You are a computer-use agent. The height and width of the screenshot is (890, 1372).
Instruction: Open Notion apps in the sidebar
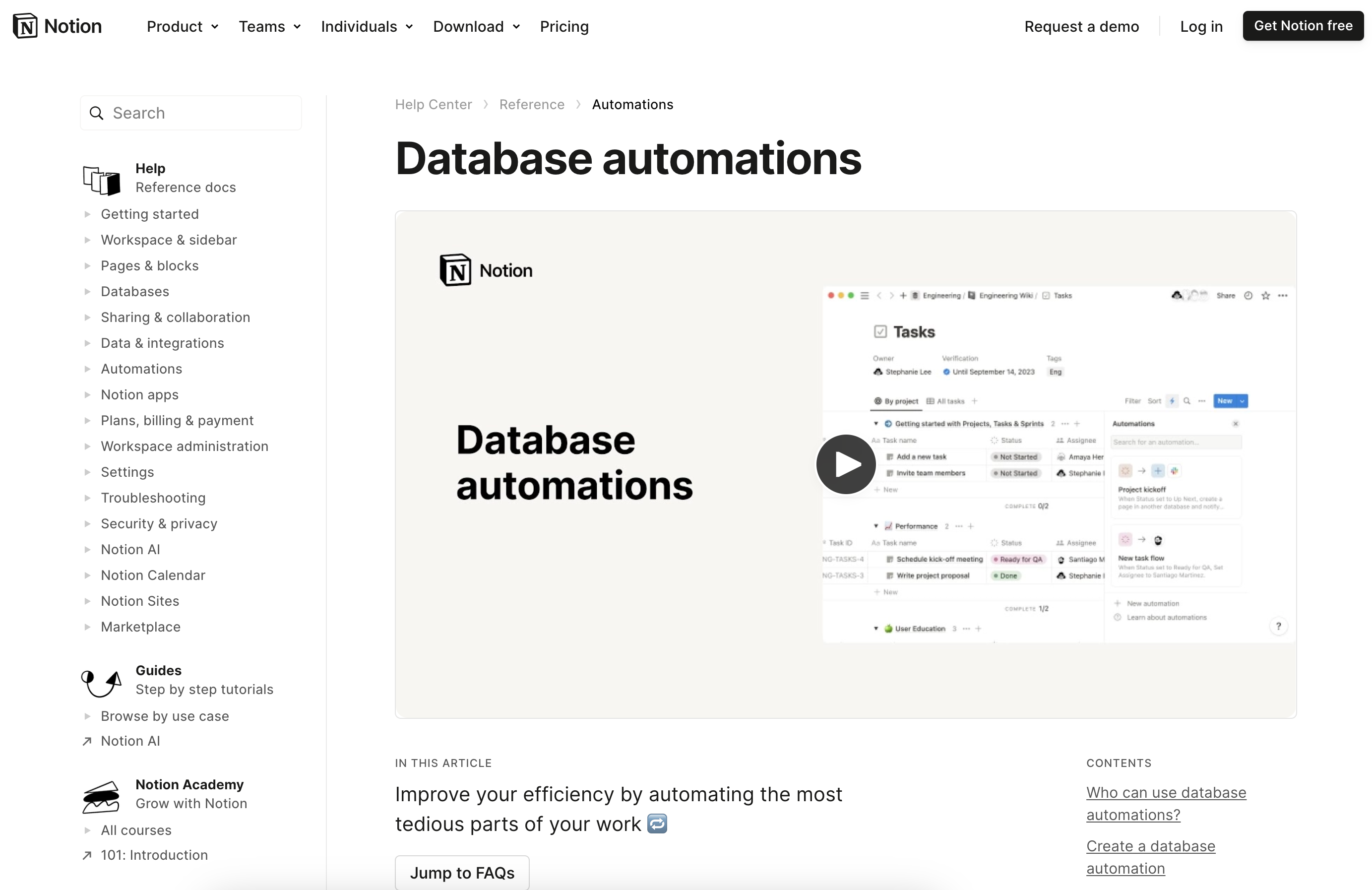(x=139, y=395)
